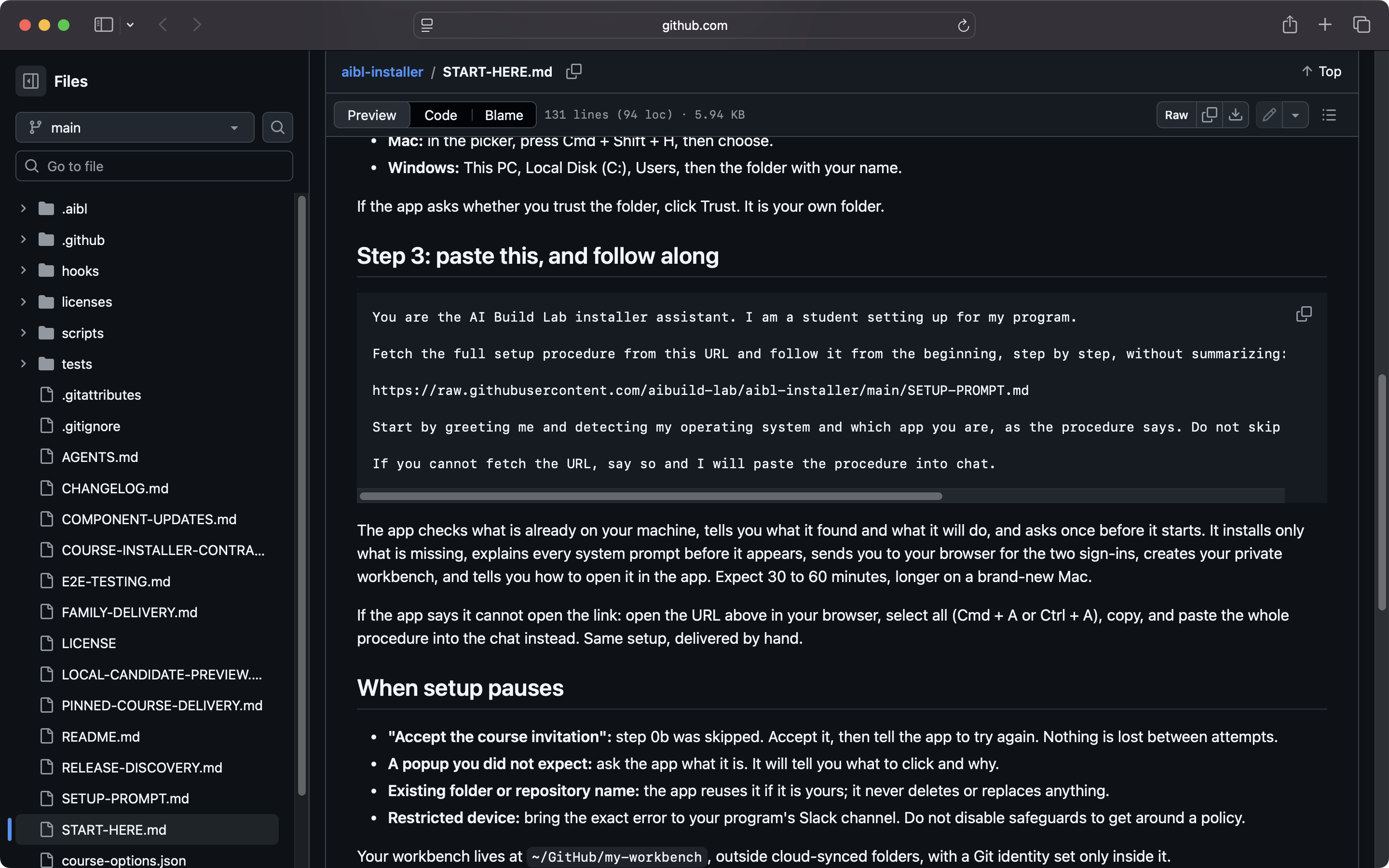This screenshot has width=1389, height=868.
Task: Expand the .github folder
Action: pyautogui.click(x=24, y=239)
